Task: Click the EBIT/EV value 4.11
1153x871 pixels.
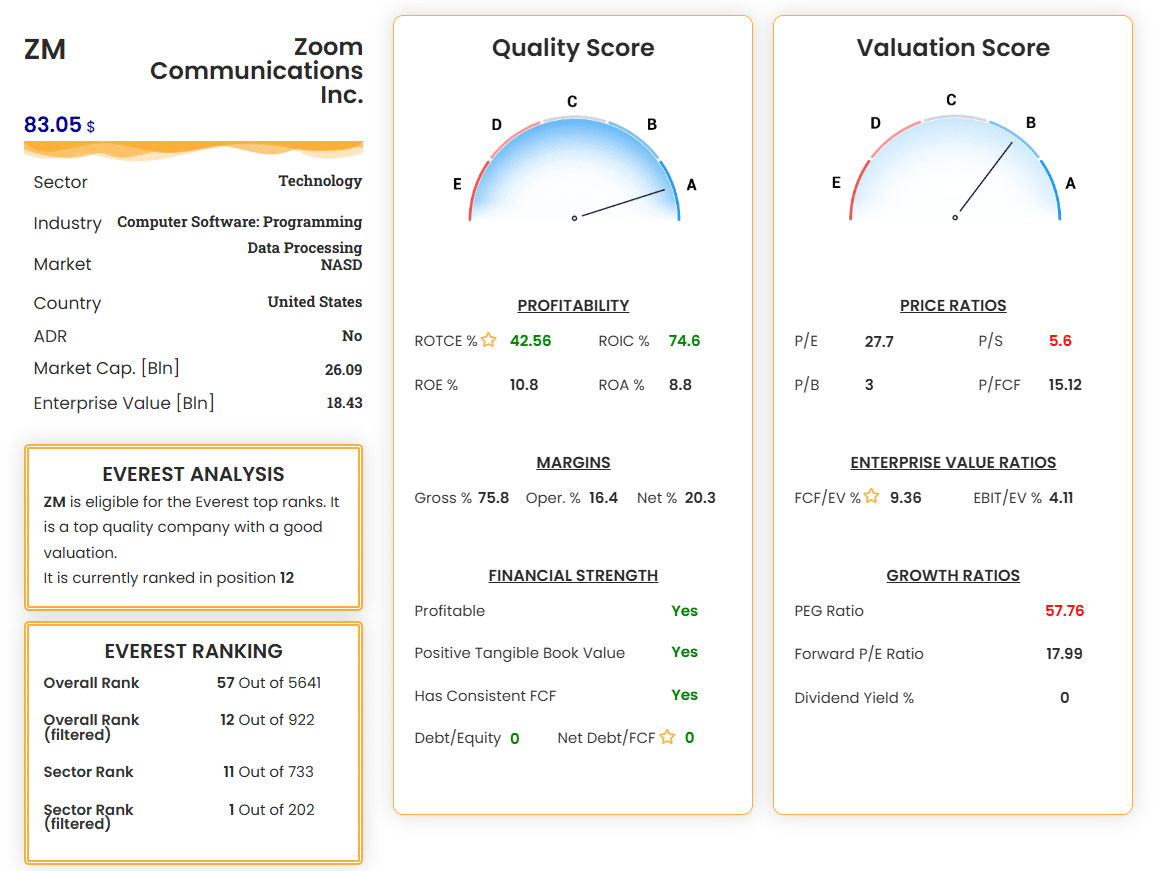Action: (1061, 498)
